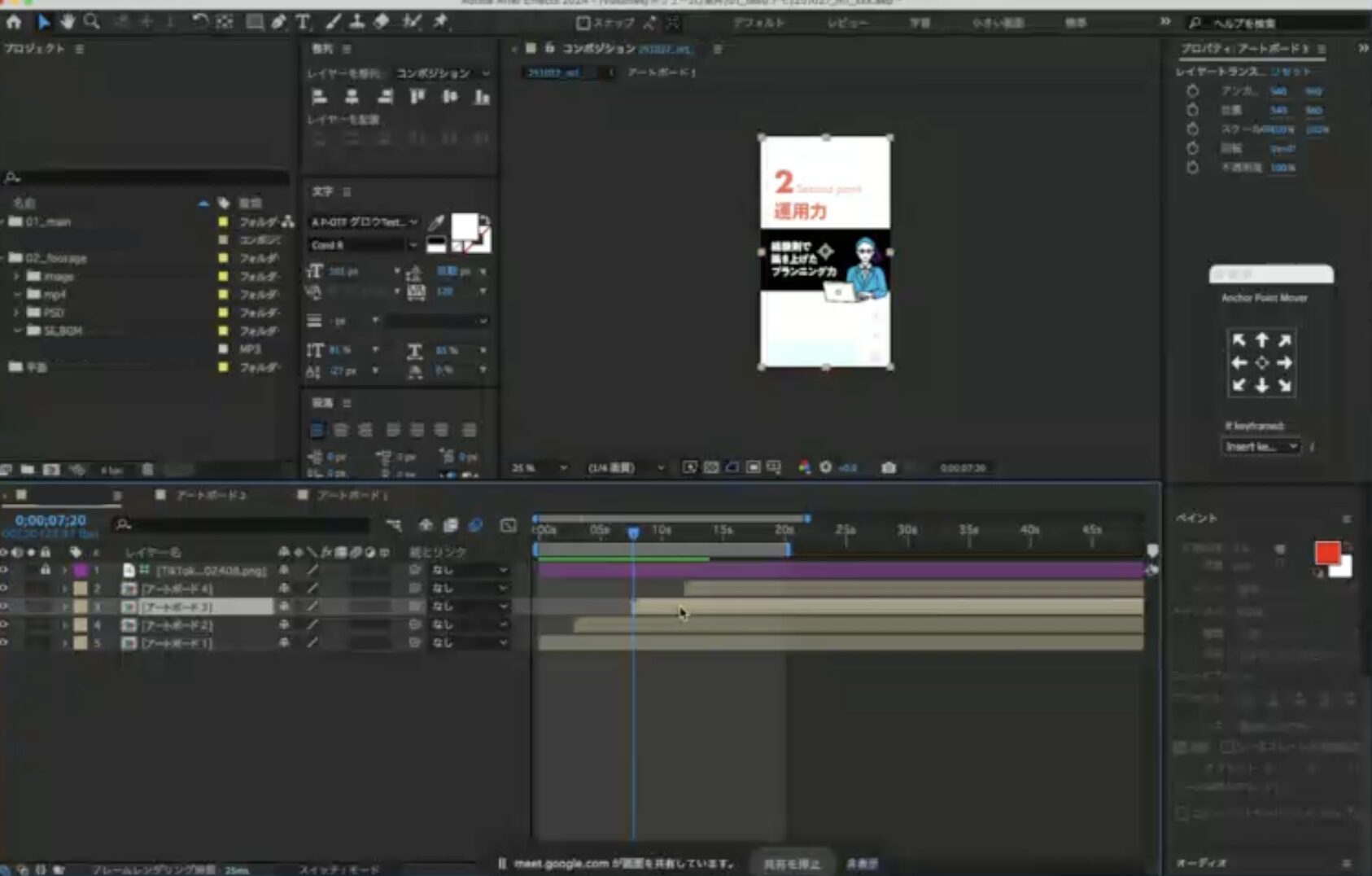Enable the スナップ snapping checkbox
Screen dimensions: 1372x876
click(583, 23)
